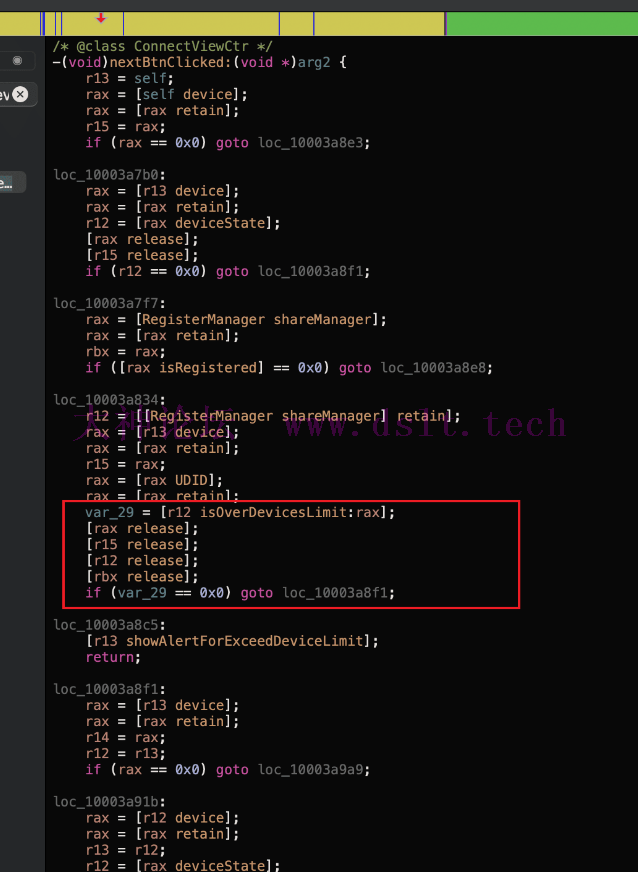Click the small round indicator icon in the sidebar
Viewport: 638px width, 874px height.
click(17, 61)
